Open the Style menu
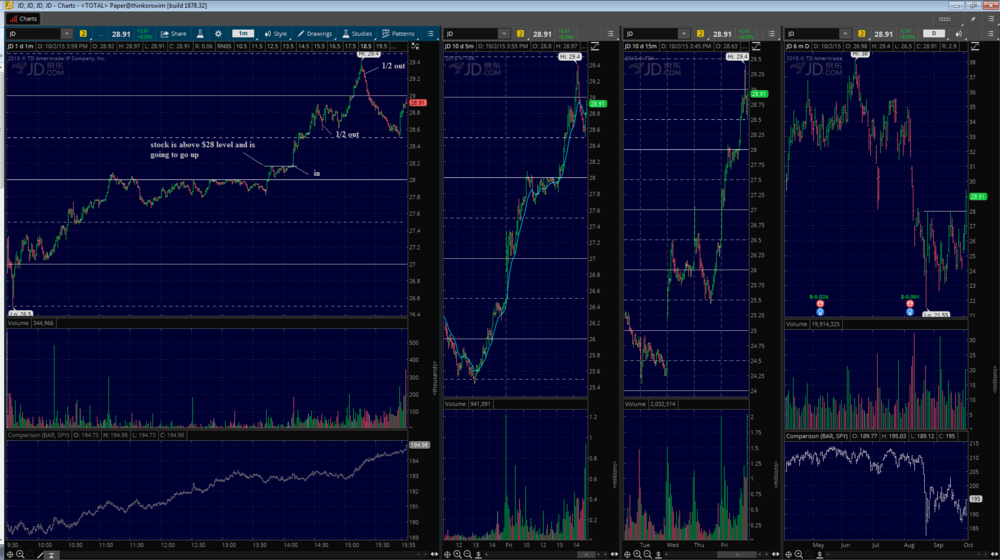Screen dimensions: 1000x560 point(276,34)
